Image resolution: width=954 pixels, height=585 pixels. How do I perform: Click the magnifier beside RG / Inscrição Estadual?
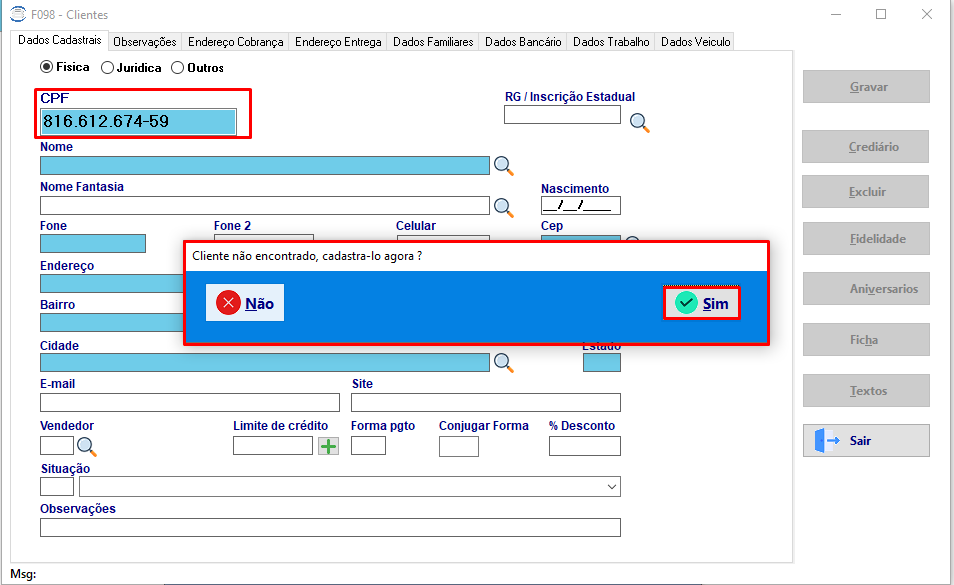(x=639, y=123)
